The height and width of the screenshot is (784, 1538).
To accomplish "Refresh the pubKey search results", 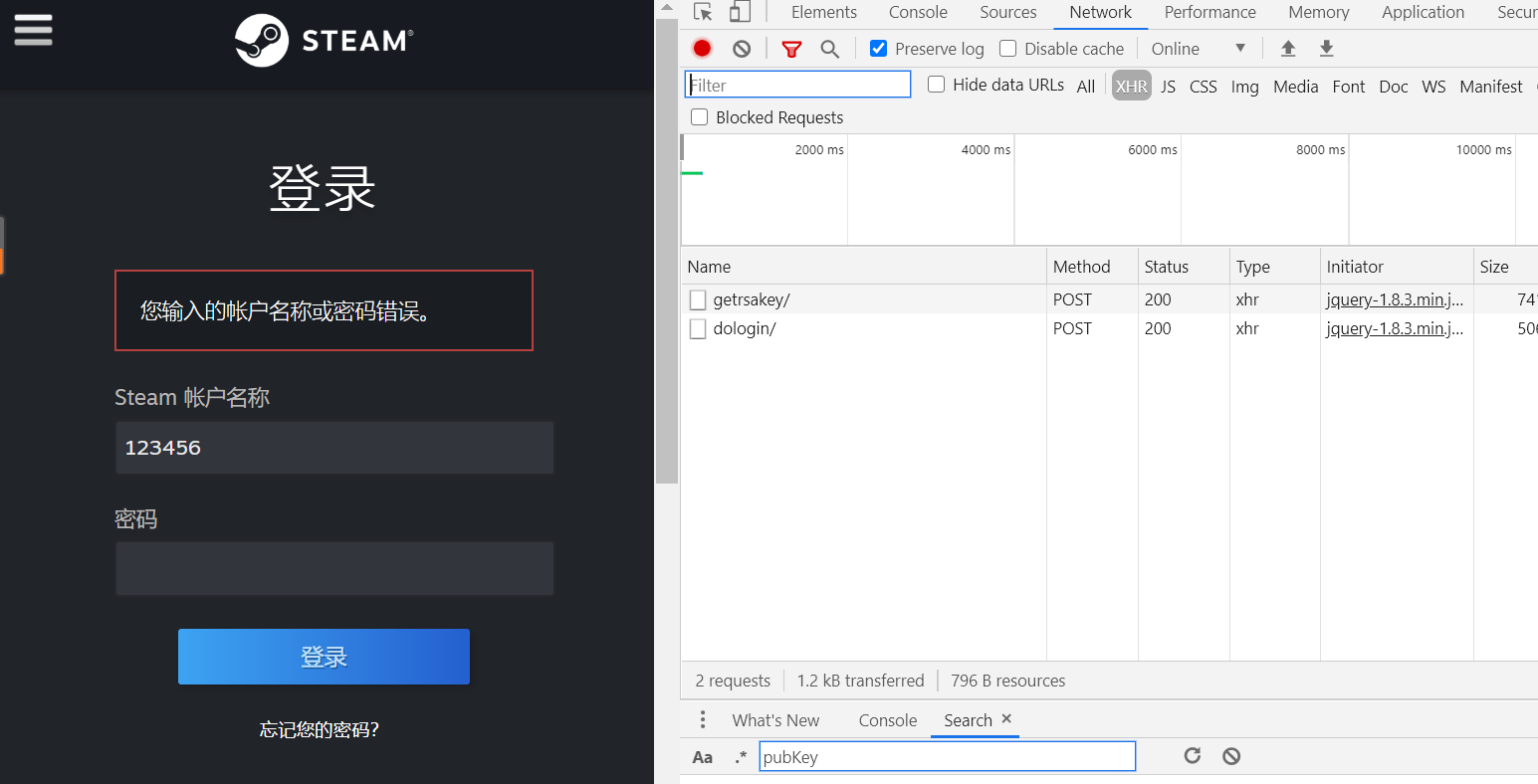I will [x=1192, y=756].
